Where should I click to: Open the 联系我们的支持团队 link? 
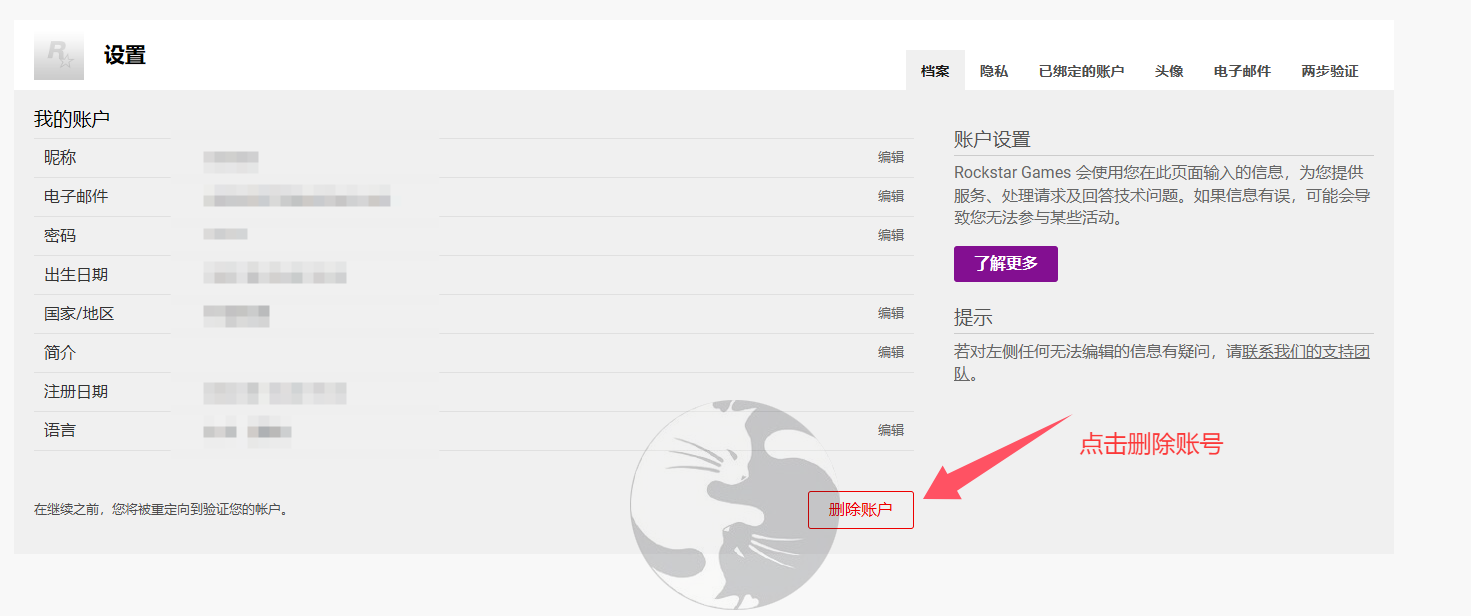[1305, 352]
